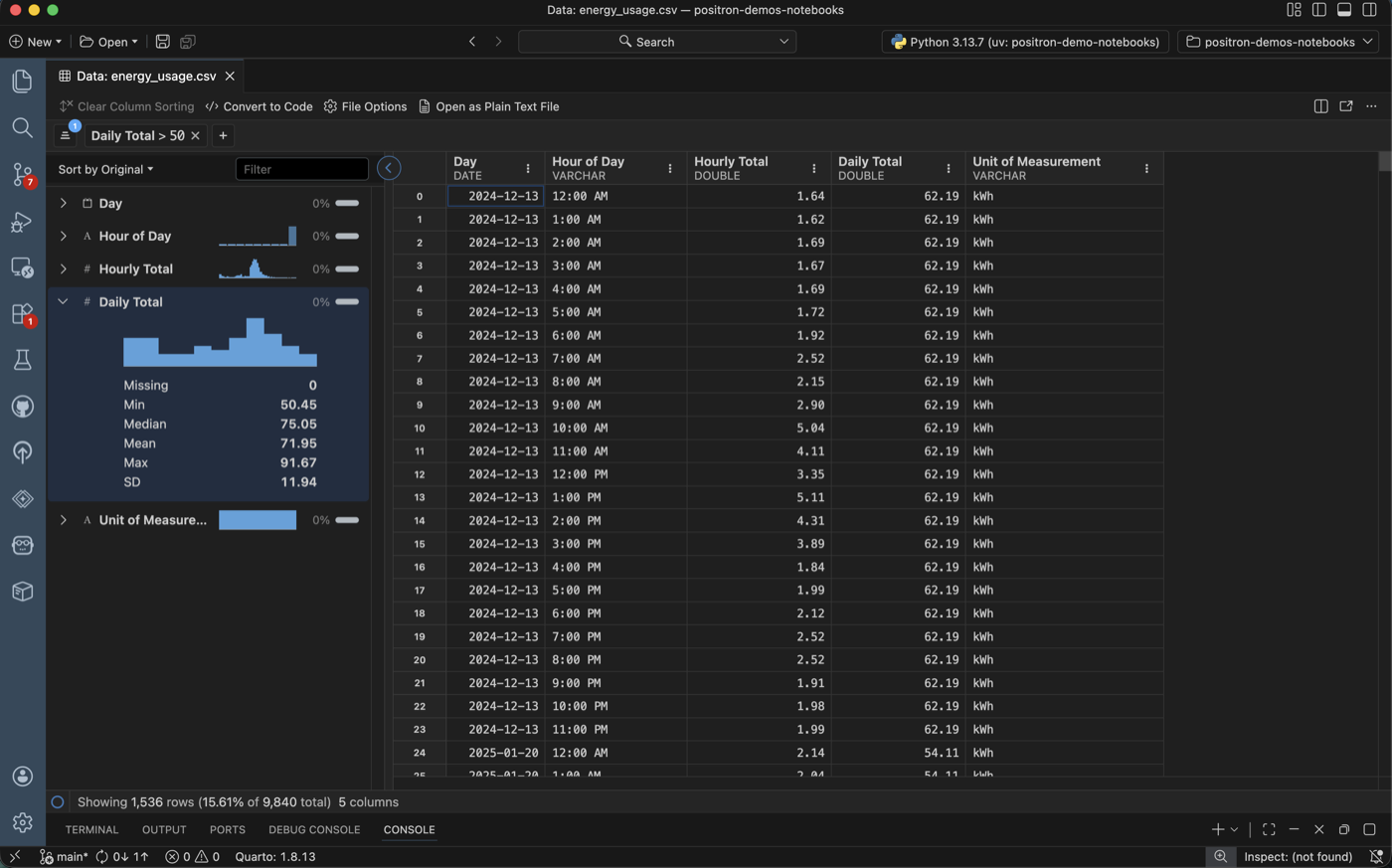1392x868 pixels.
Task: Toggle panel layout icon in title bar
Action: (x=1344, y=10)
